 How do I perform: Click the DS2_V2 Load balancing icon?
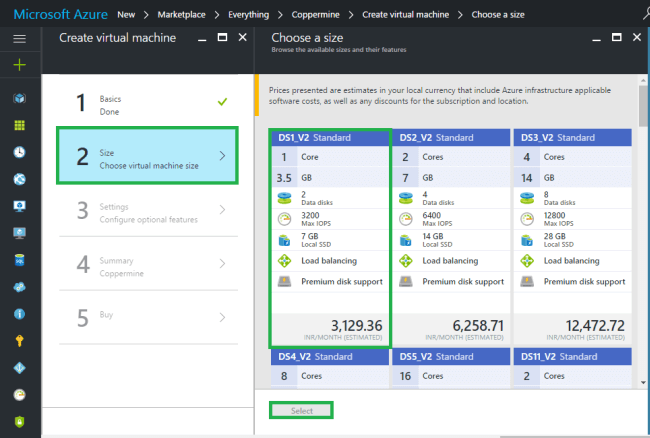pos(406,261)
